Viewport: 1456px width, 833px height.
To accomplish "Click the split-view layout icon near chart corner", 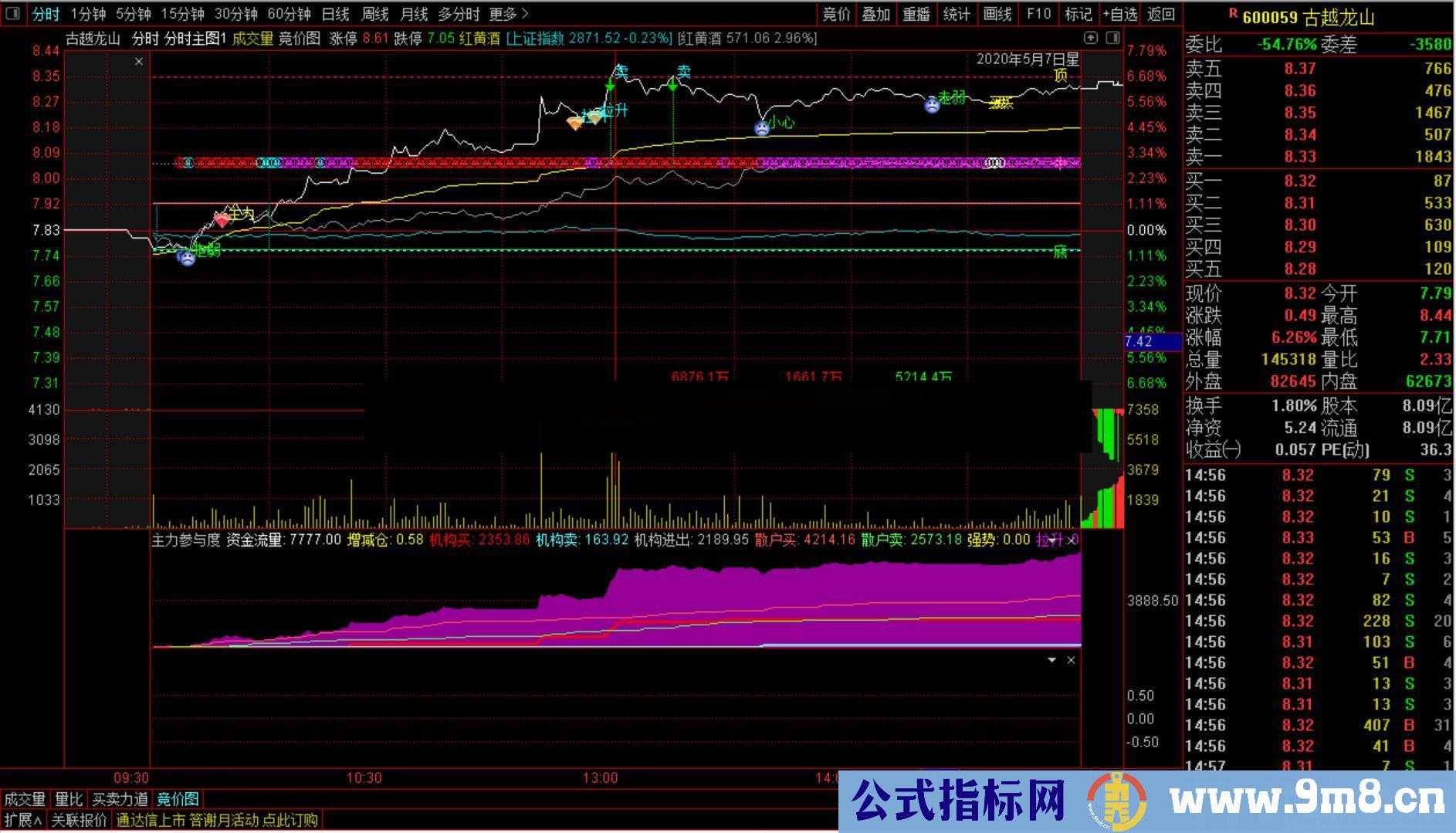I will [x=1112, y=36].
